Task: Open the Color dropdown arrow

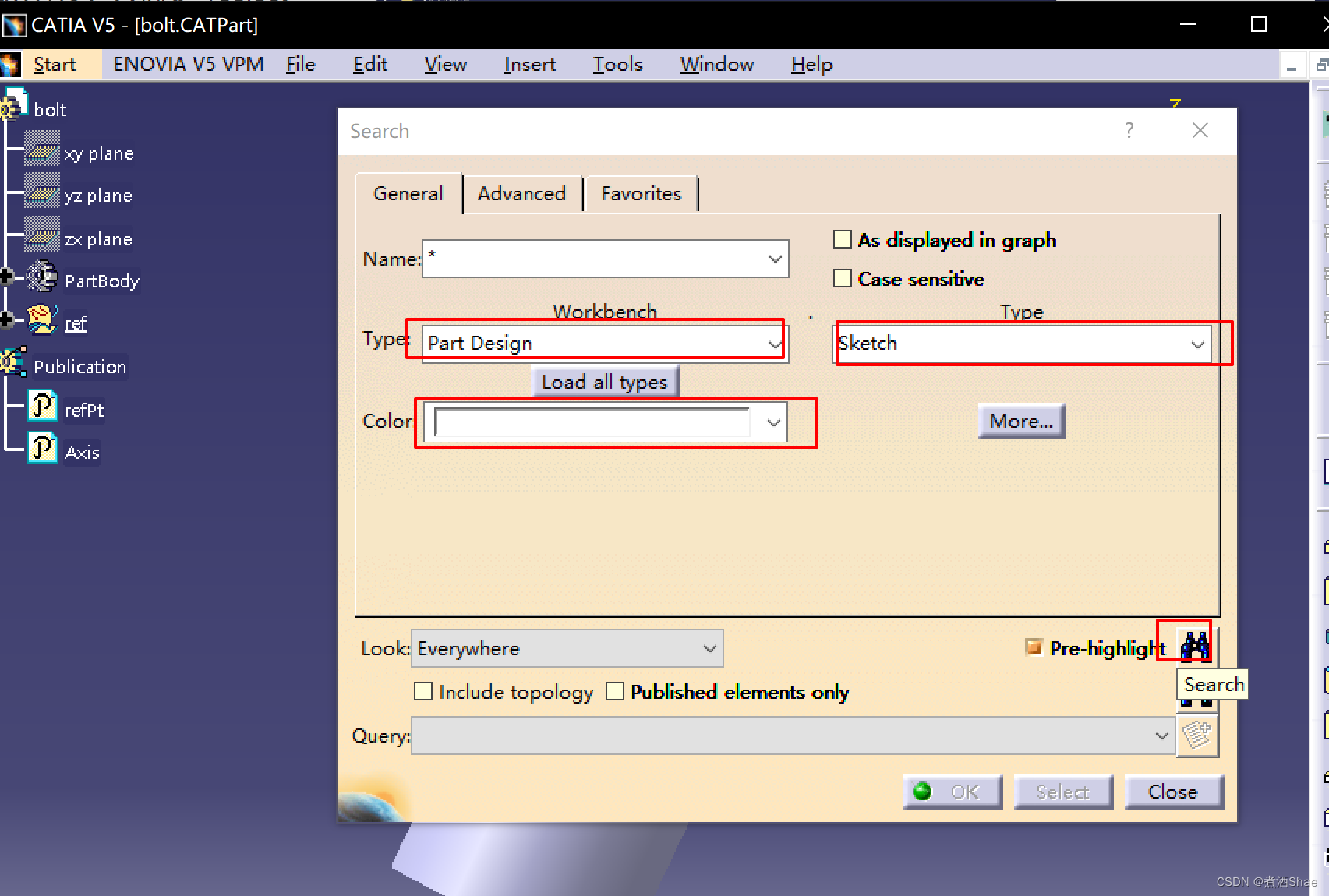Action: tap(773, 422)
